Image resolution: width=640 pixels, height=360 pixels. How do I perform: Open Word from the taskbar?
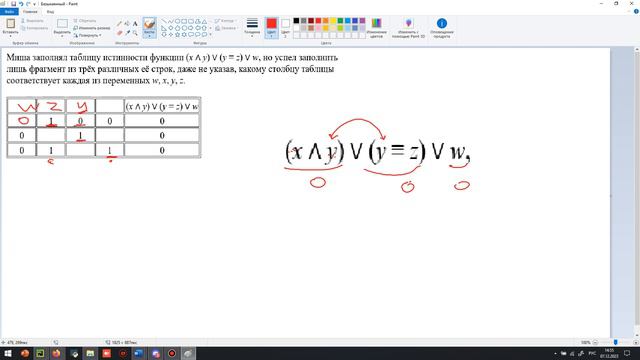[139, 353]
